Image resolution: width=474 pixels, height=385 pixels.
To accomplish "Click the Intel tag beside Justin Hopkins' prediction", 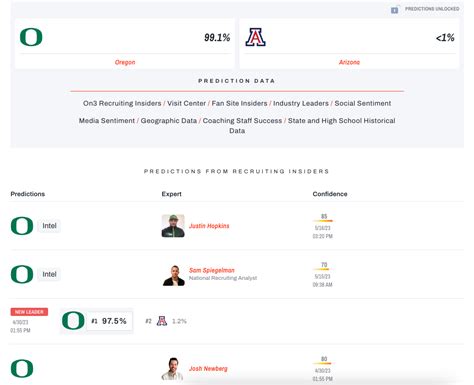I will pyautogui.click(x=49, y=226).
